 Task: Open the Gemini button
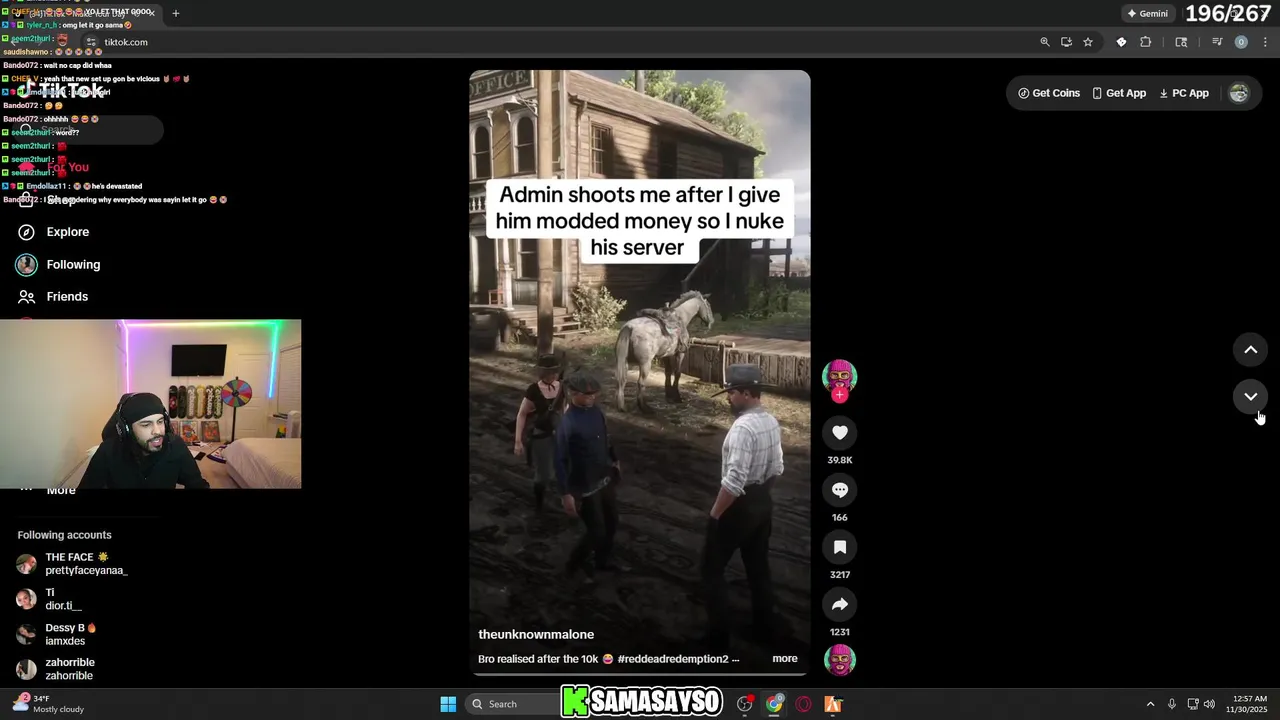click(x=1147, y=14)
